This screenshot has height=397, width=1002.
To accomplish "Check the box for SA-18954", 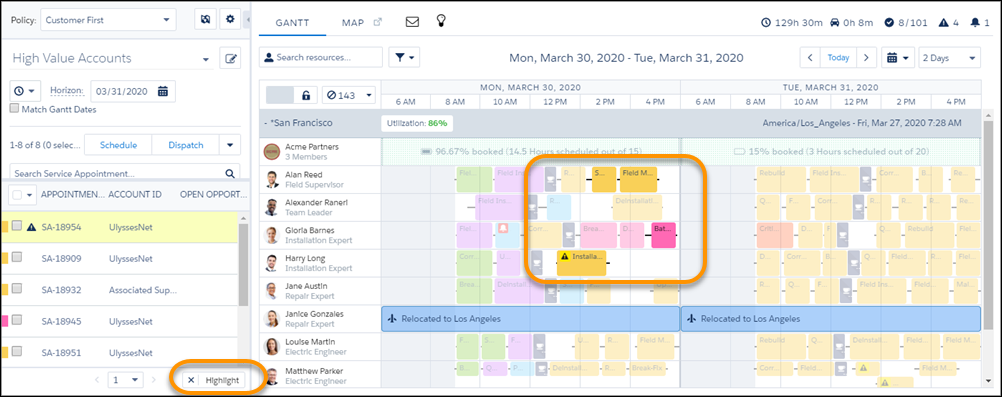I will tap(17, 226).
